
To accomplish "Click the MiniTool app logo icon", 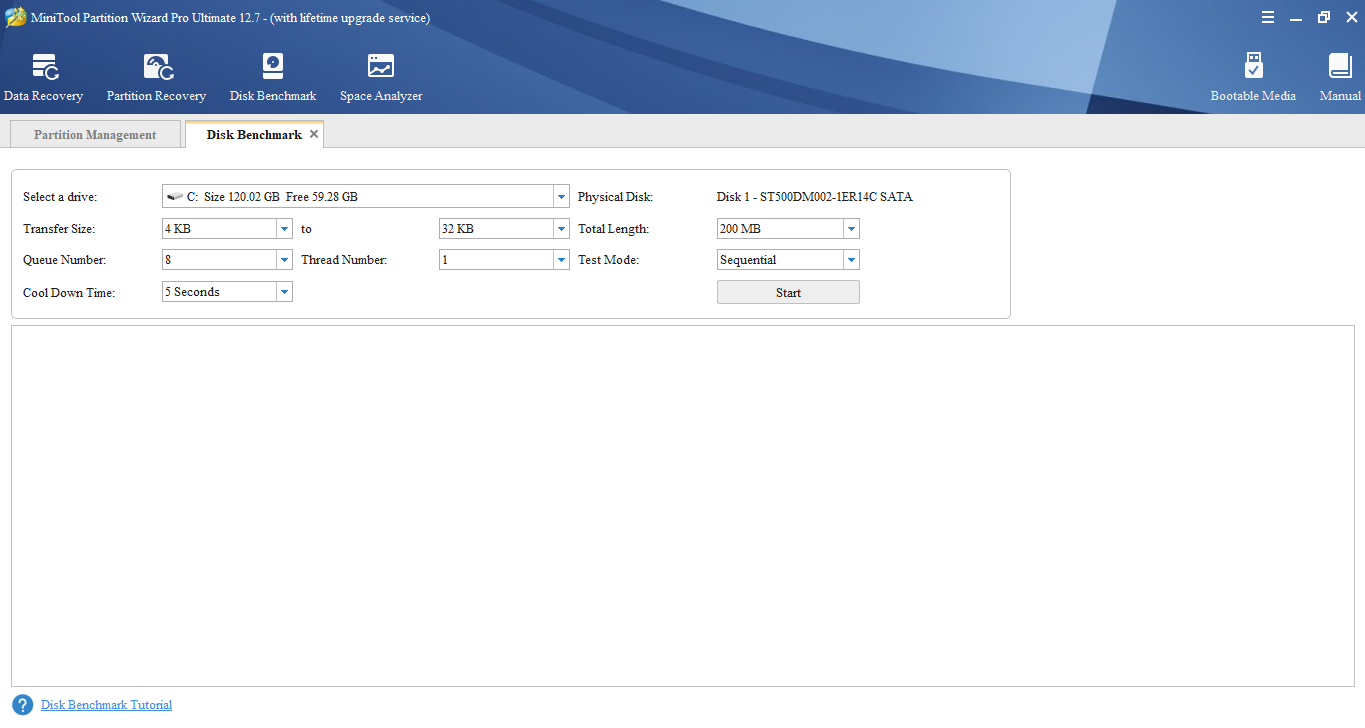I will (x=15, y=17).
